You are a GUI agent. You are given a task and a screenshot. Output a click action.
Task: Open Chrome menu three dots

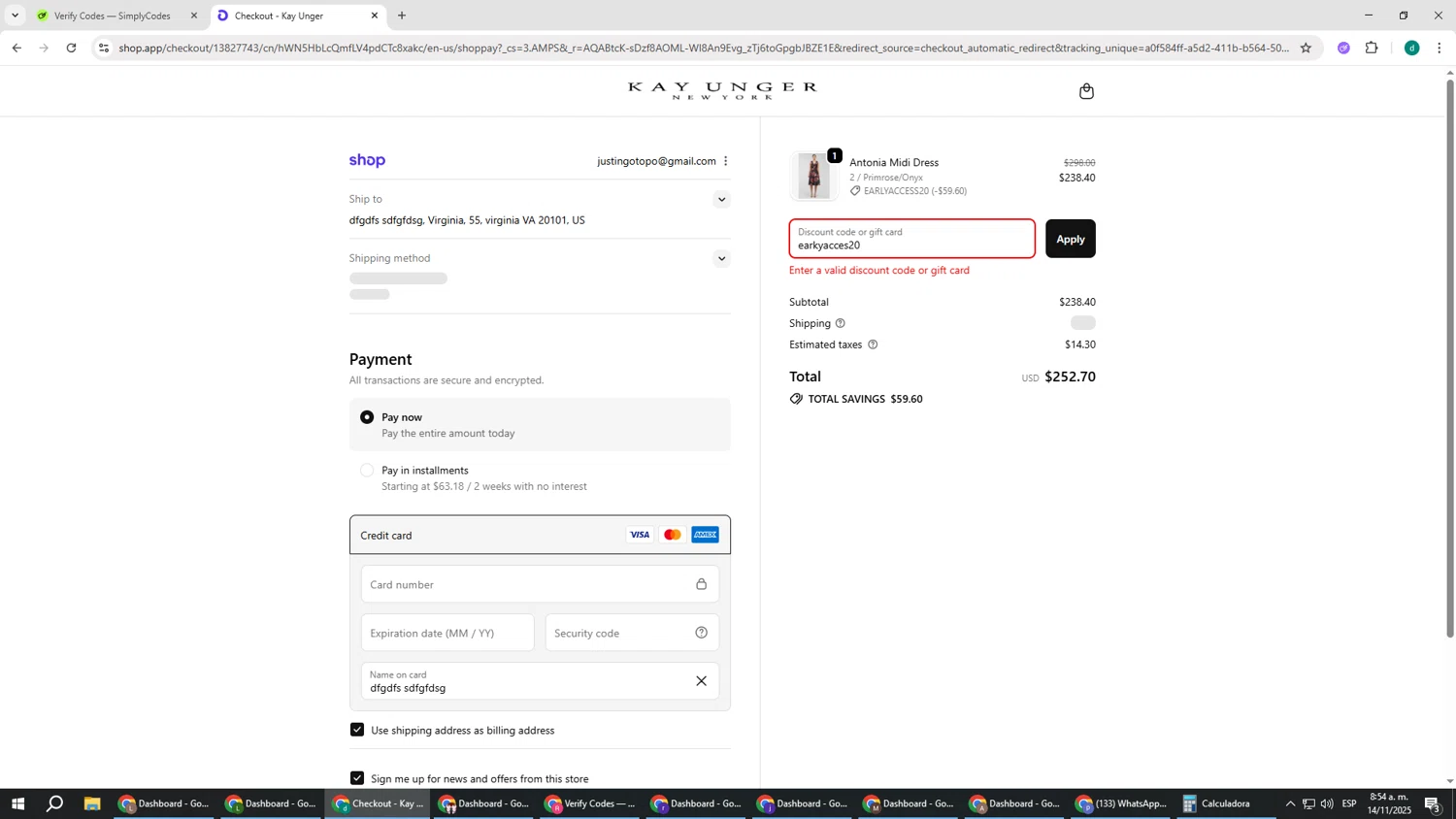pyautogui.click(x=1439, y=48)
